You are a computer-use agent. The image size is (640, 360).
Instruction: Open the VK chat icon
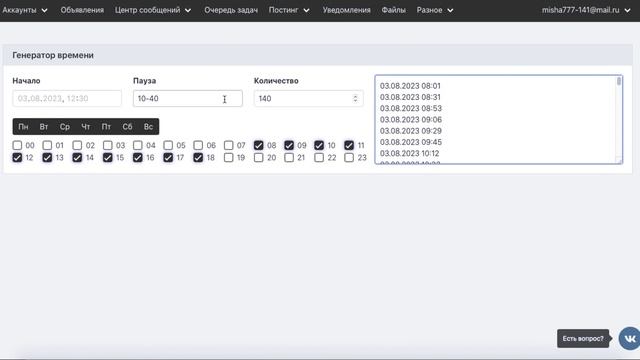click(x=629, y=338)
